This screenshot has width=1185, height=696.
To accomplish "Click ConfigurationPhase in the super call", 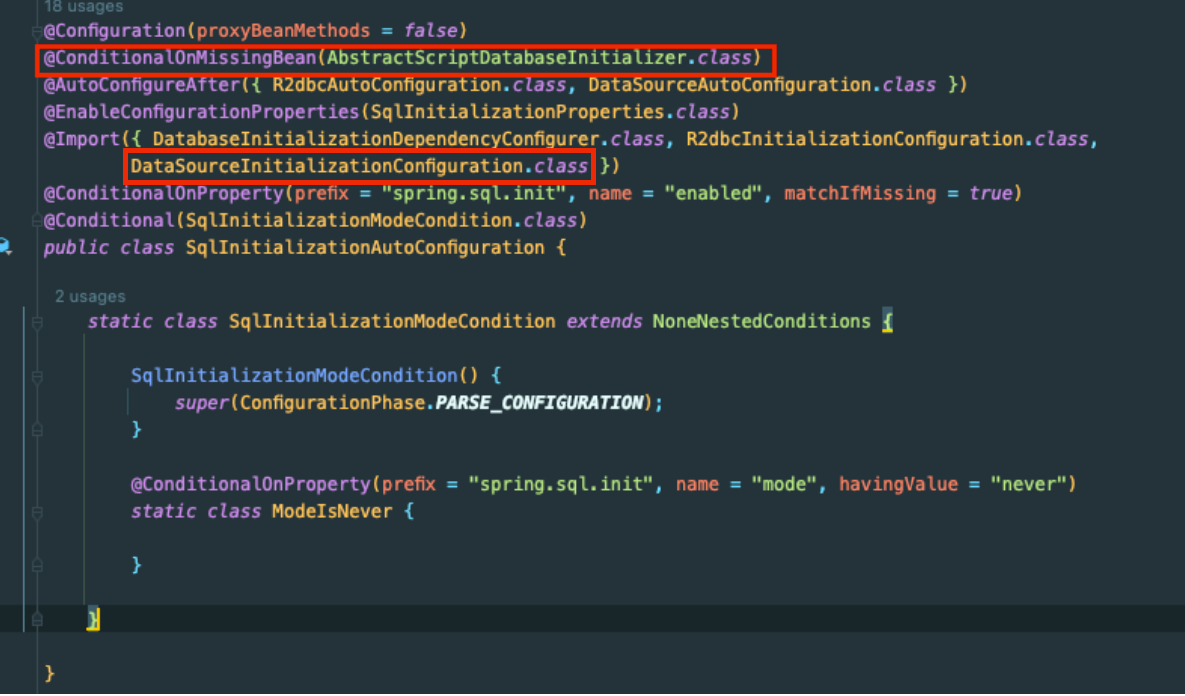I will pos(333,403).
